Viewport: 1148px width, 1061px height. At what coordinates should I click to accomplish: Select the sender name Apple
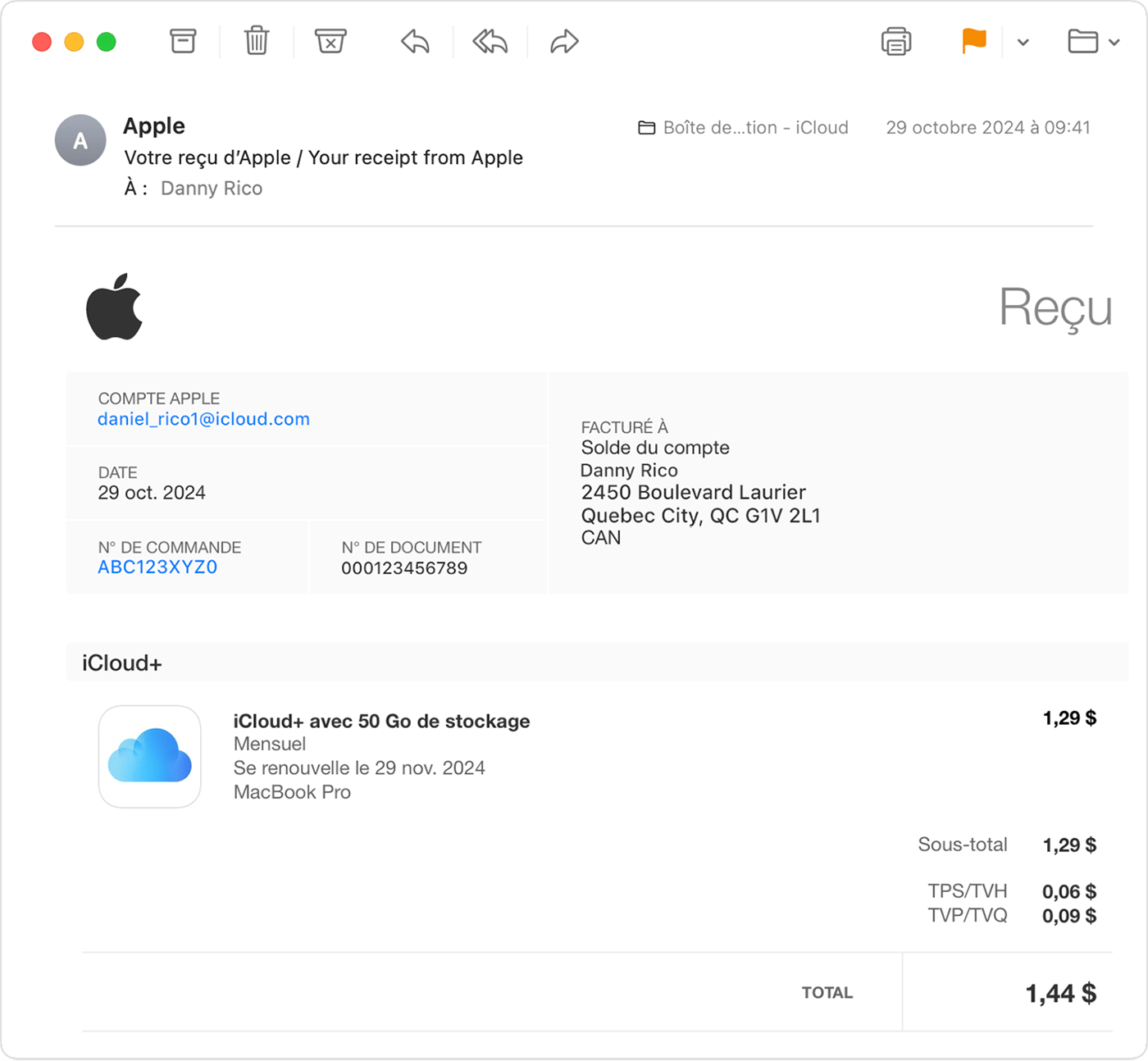tap(153, 125)
